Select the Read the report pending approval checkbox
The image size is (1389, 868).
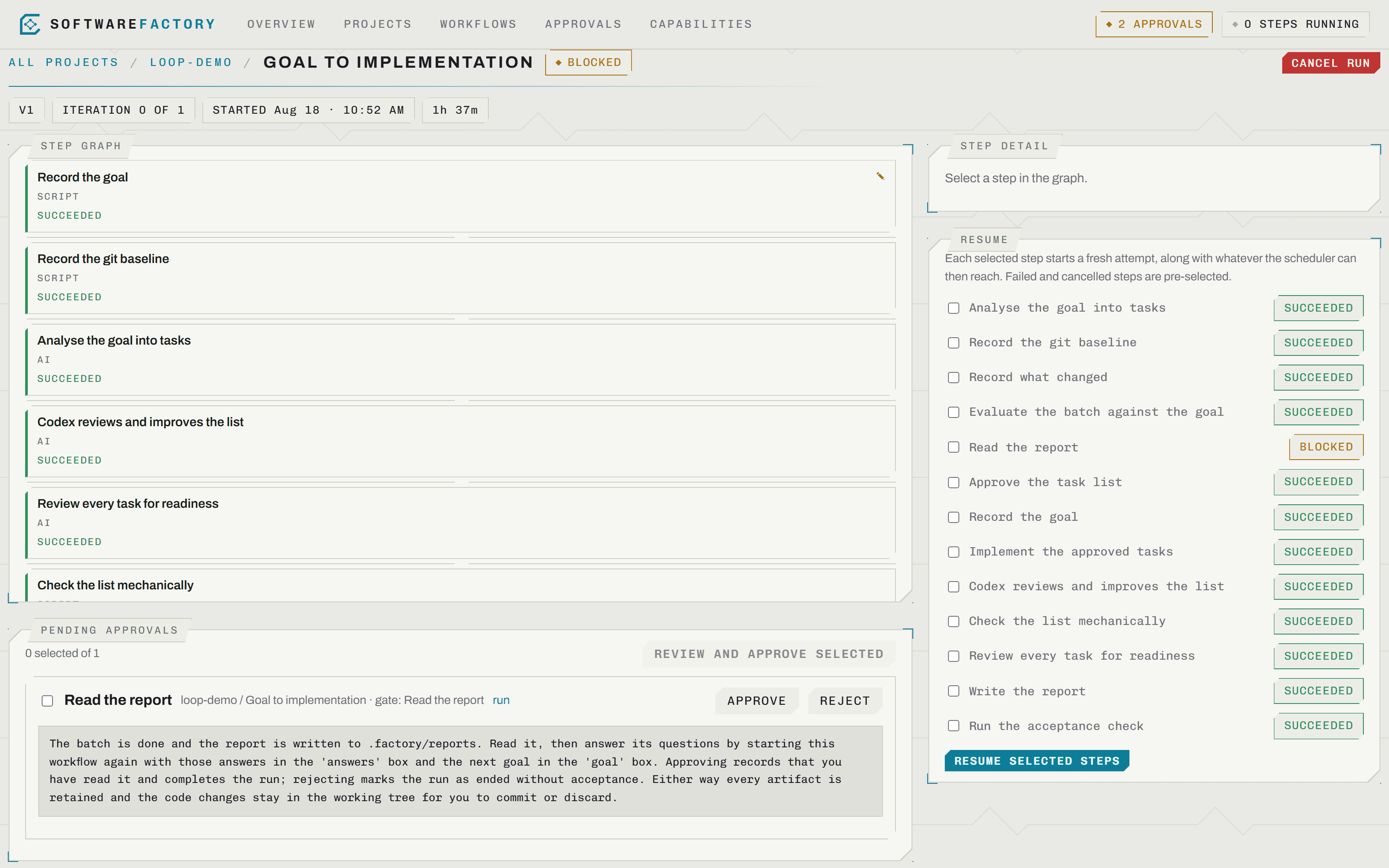click(x=47, y=700)
